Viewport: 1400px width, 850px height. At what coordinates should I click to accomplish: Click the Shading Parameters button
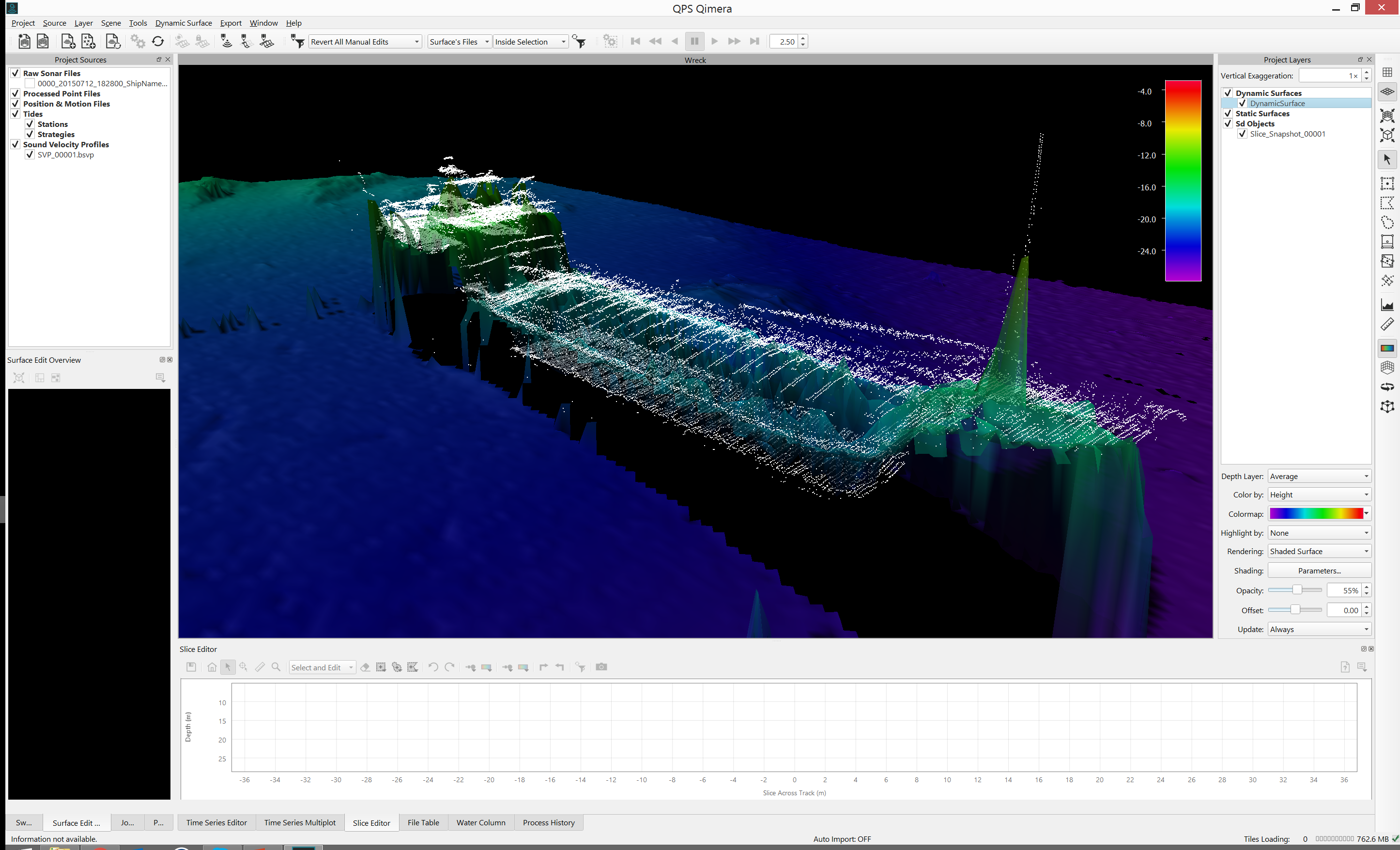tap(1319, 571)
